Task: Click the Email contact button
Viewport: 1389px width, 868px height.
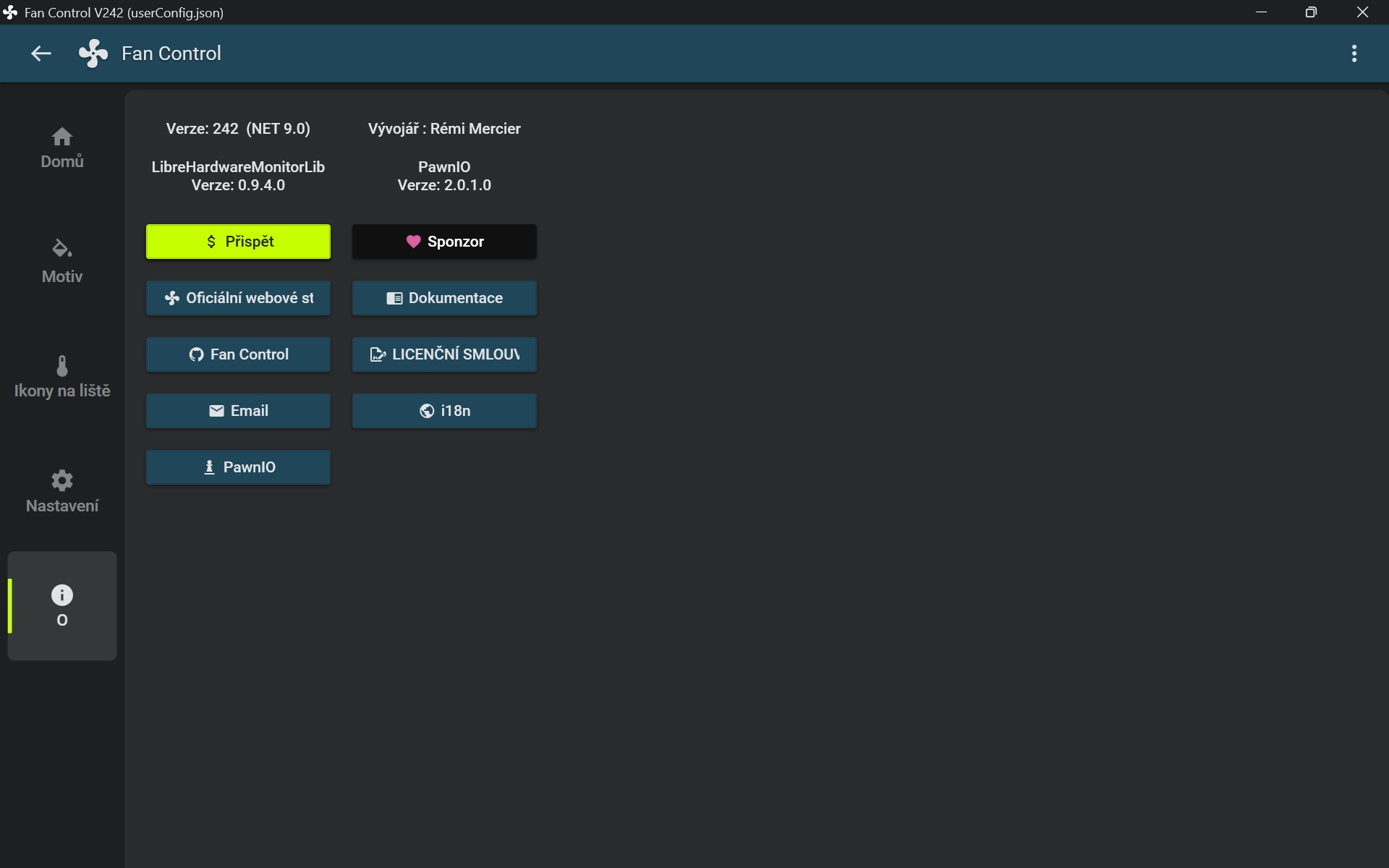Action: tap(238, 411)
